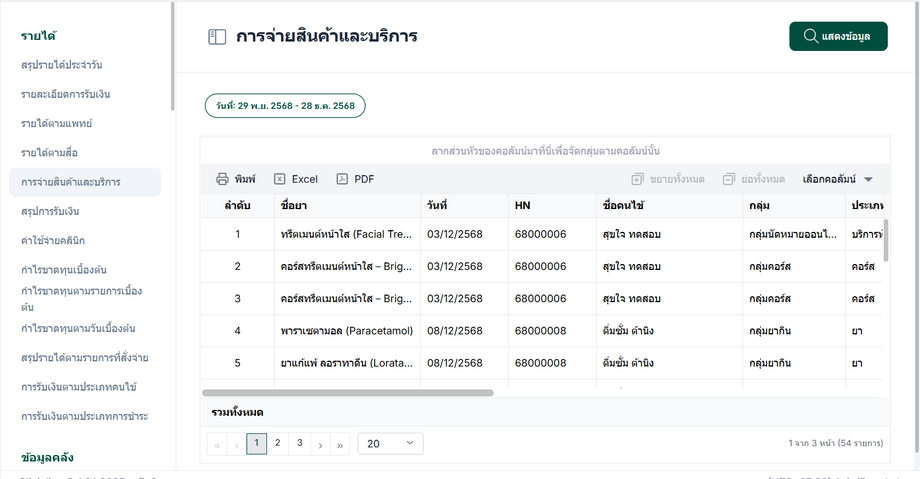Click the magnifier icon in the green button
Screen dimensions: 920x479
(x=809, y=37)
